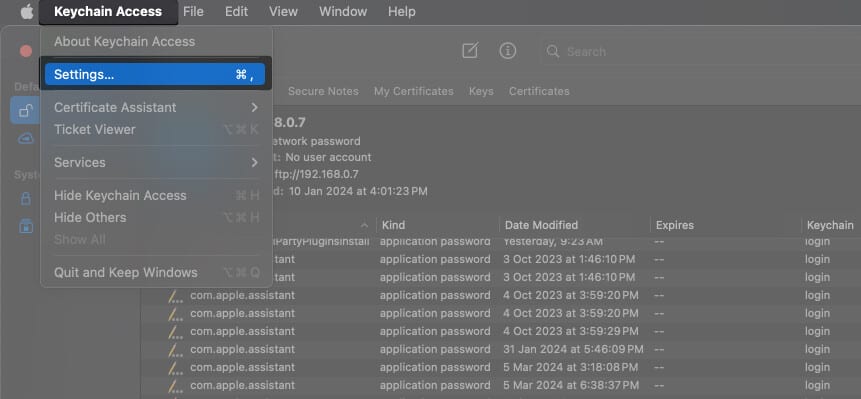Click the compose new keychain item icon
This screenshot has width=861, height=399.
(470, 51)
